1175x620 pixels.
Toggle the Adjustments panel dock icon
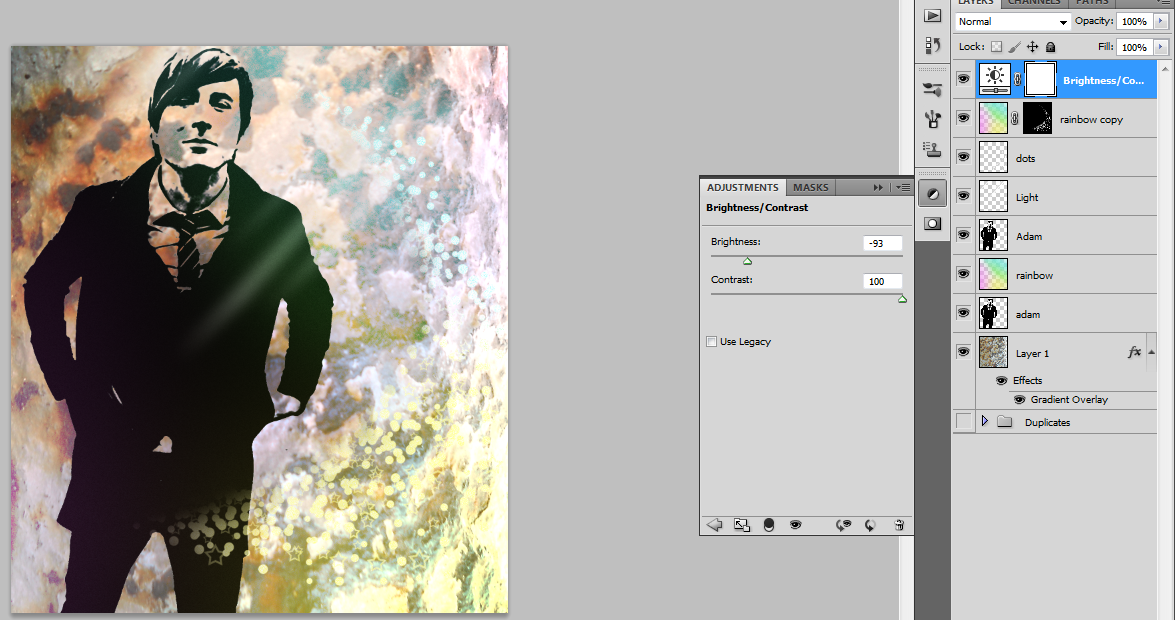932,194
